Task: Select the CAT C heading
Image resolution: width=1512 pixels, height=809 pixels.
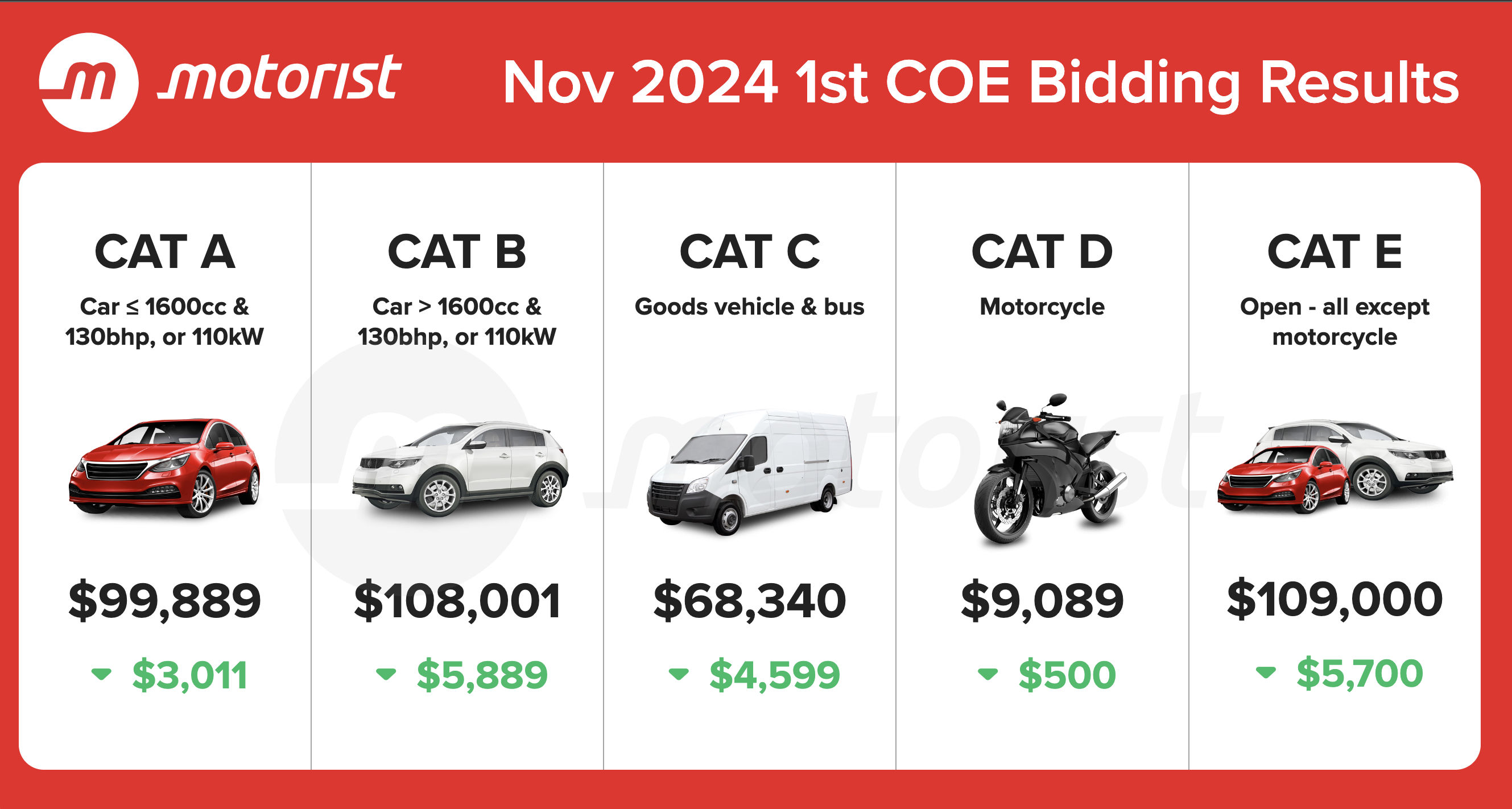Action: click(x=750, y=252)
